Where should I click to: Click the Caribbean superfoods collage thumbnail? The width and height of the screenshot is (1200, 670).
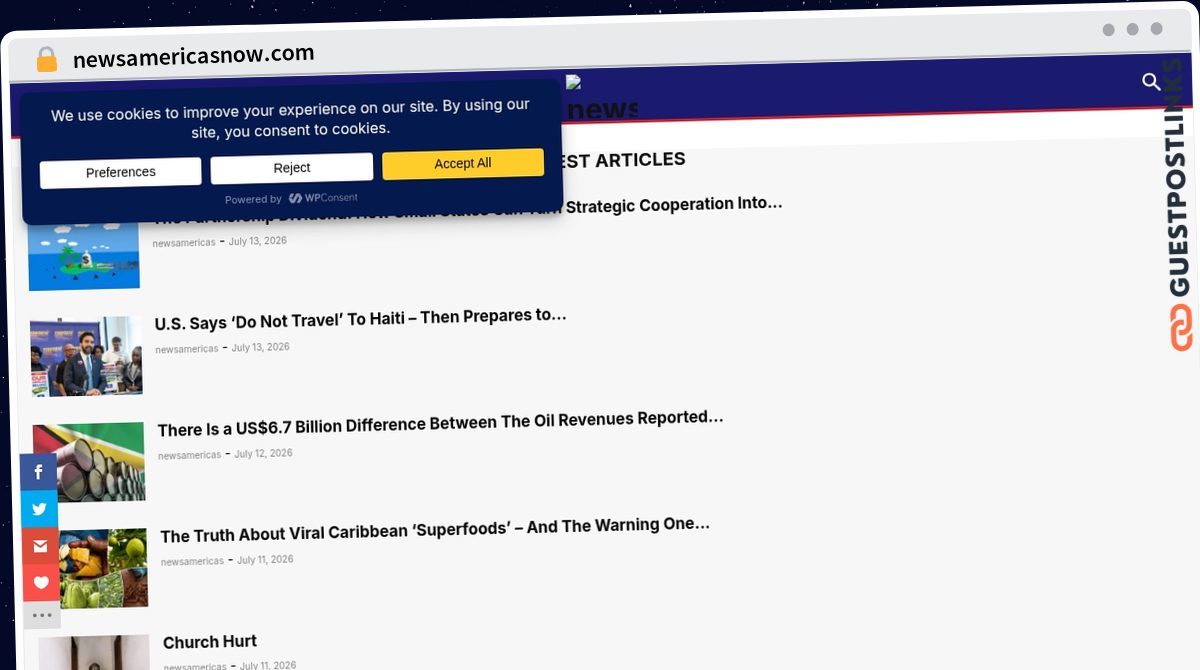click(103, 568)
